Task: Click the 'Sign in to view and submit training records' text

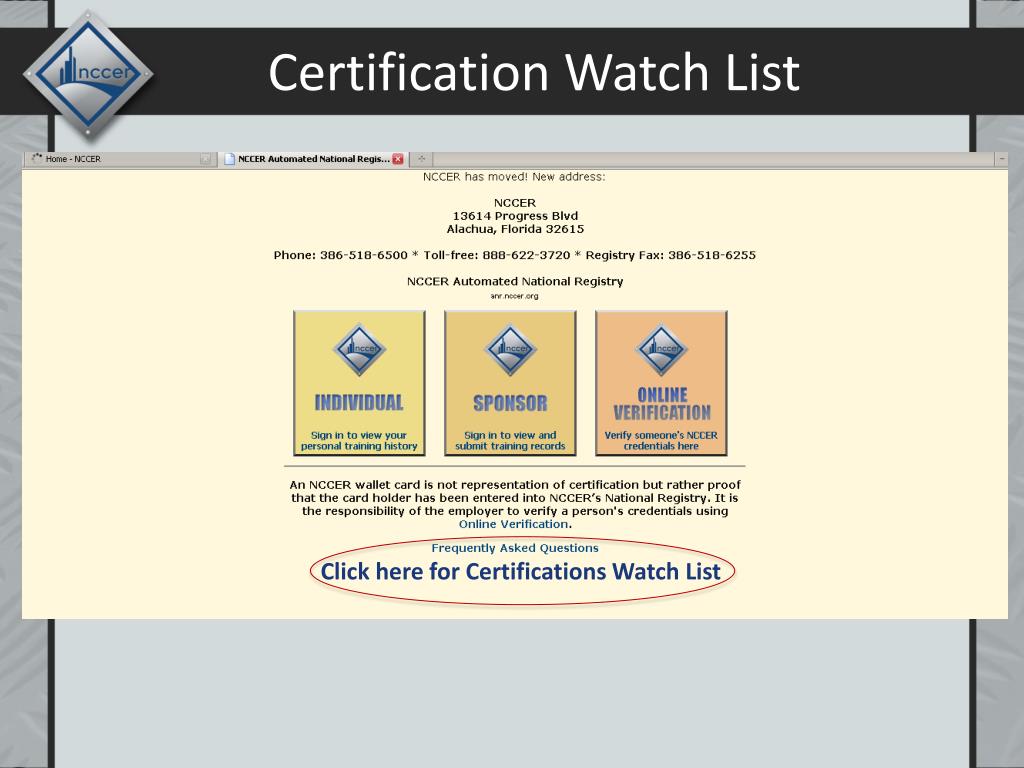Action: pos(510,440)
